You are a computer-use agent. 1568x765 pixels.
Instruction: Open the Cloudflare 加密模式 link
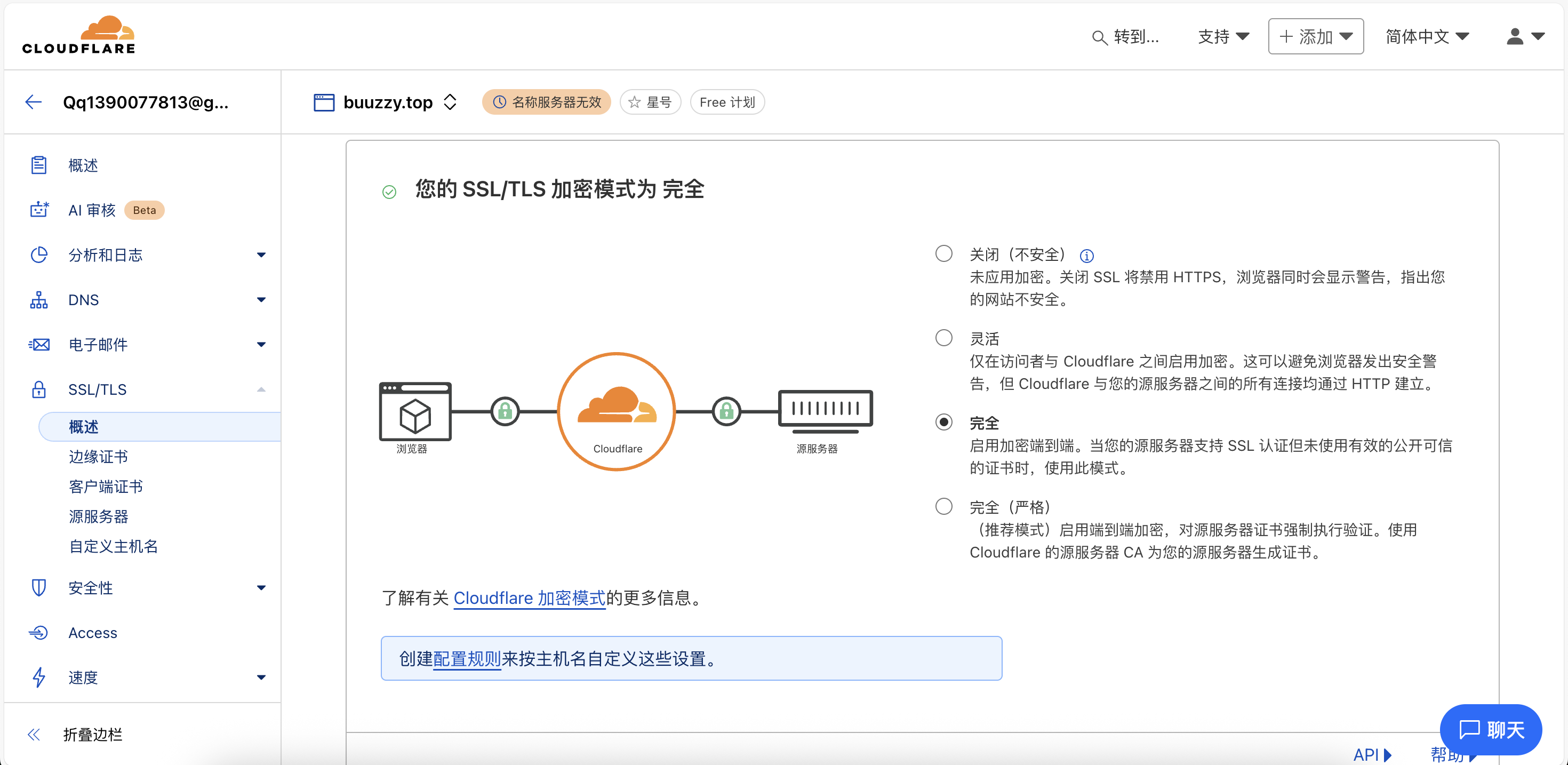529,597
